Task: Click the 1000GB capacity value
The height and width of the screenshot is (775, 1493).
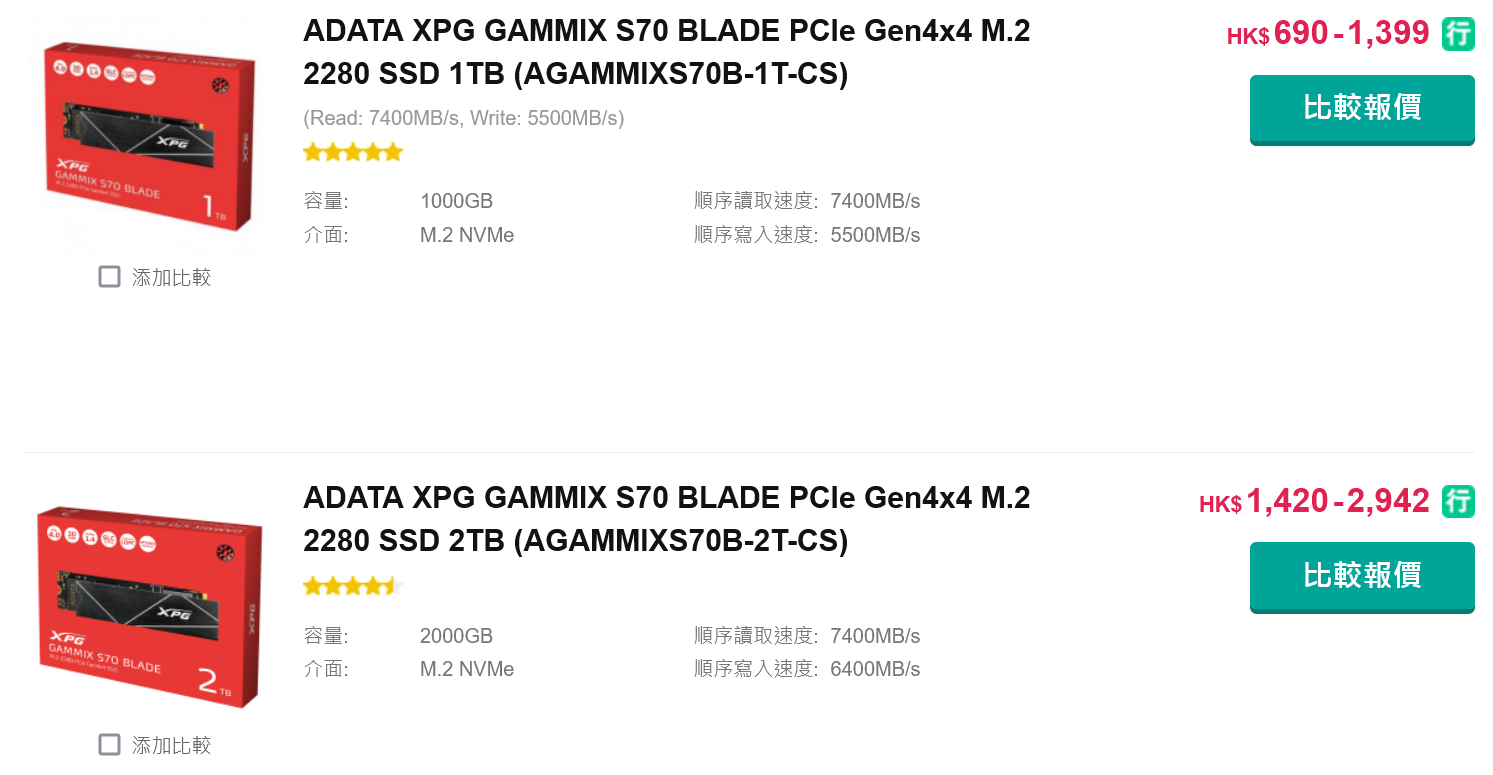Action: (x=456, y=201)
